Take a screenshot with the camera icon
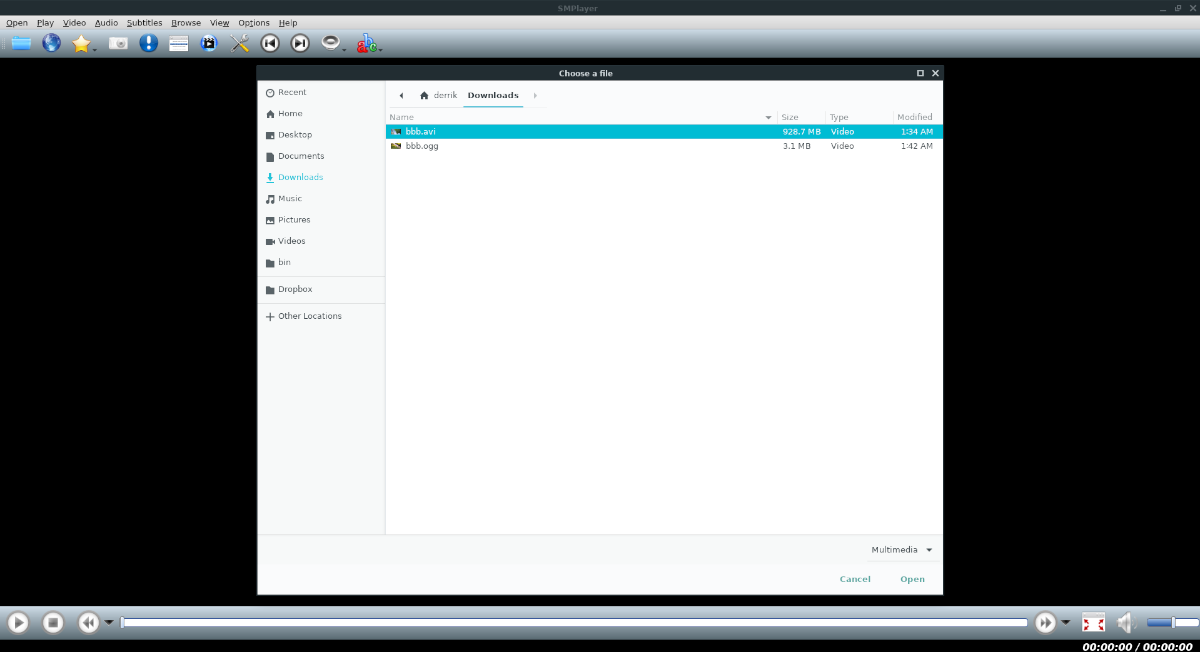 tap(118, 43)
